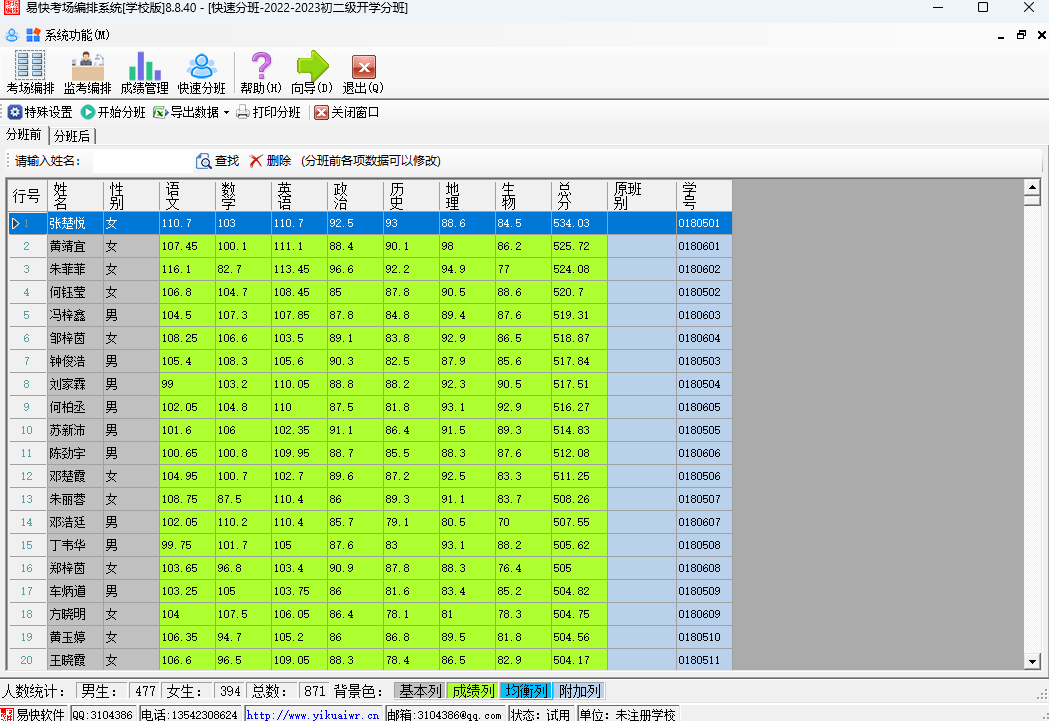This screenshot has height=721, width=1049.
Task: Click the 单位: 未注册学校 status entry
Action: pyautogui.click(x=628, y=715)
